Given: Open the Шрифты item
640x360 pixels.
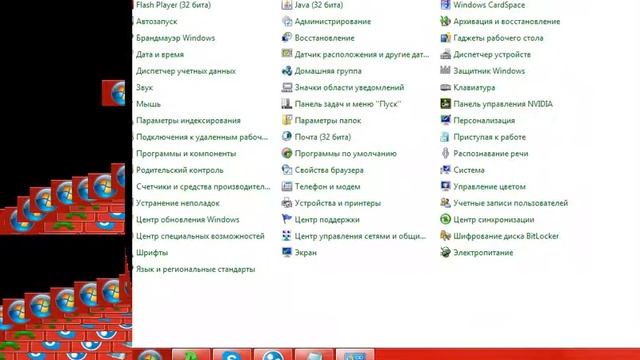Looking at the screenshot, I should pos(152,252).
